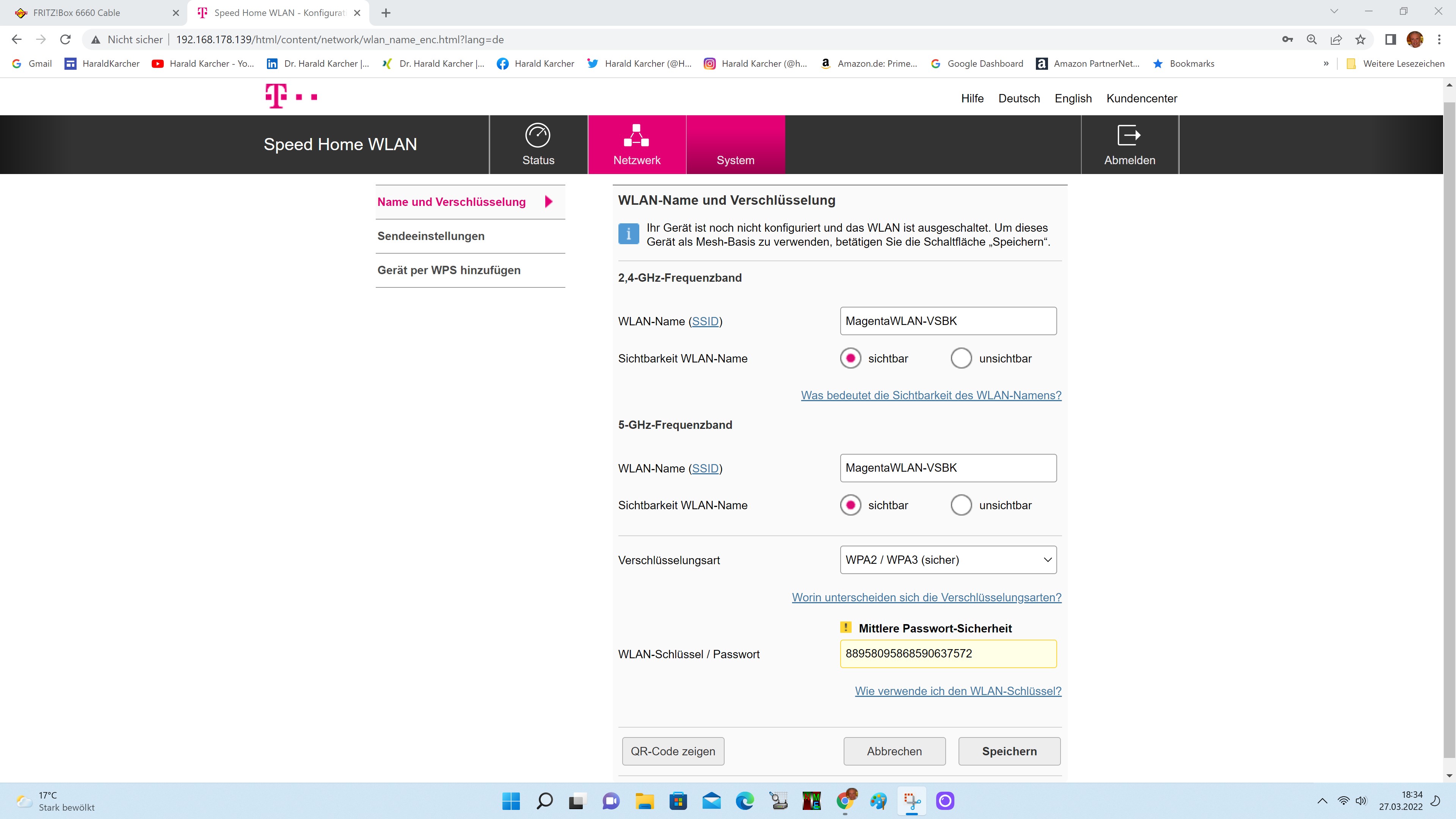Viewport: 1456px width, 819px height.
Task: Select unsichtbar for 2,4-GHz band
Action: click(961, 358)
